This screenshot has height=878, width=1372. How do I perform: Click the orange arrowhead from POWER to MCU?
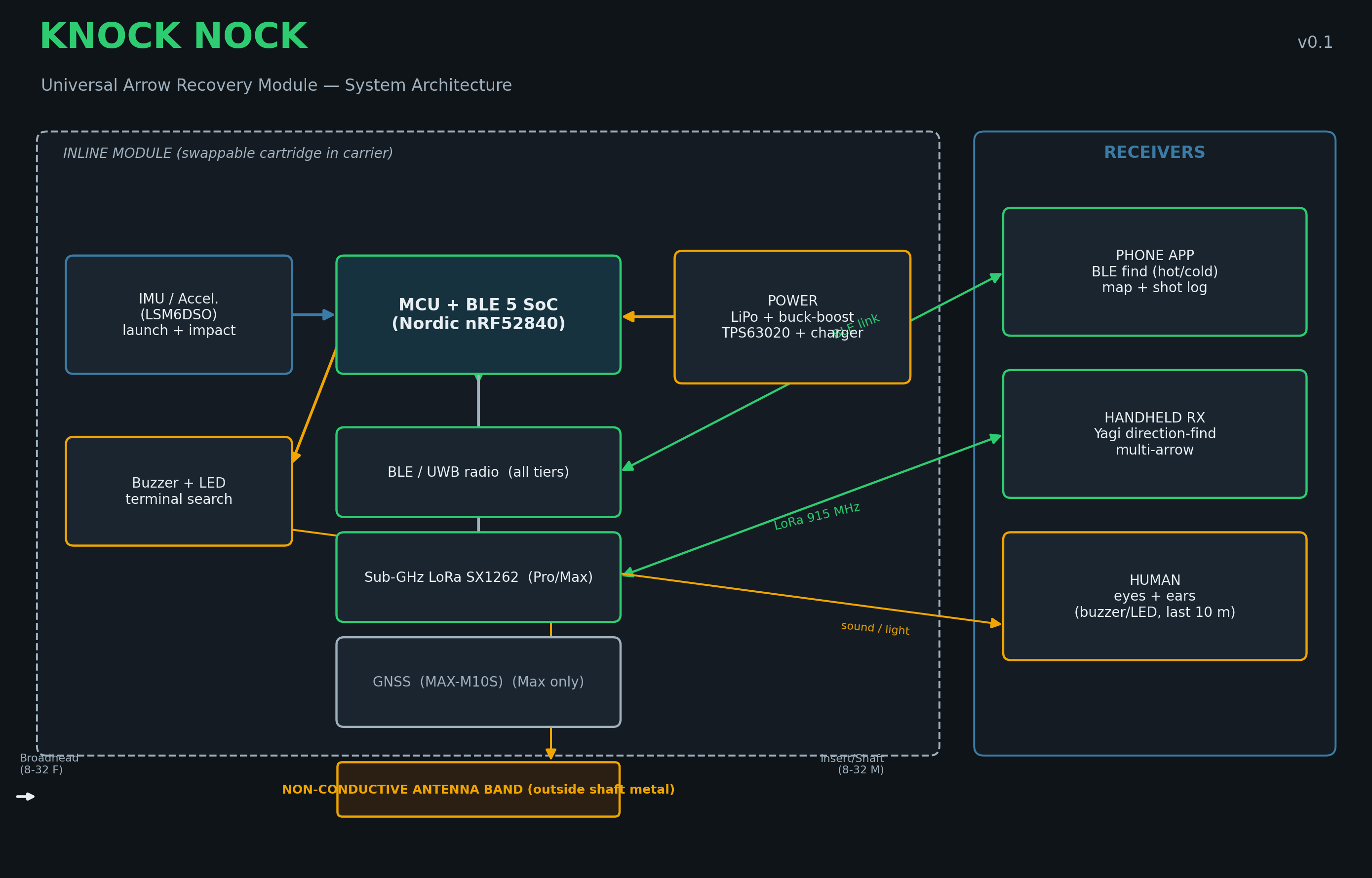628,316
